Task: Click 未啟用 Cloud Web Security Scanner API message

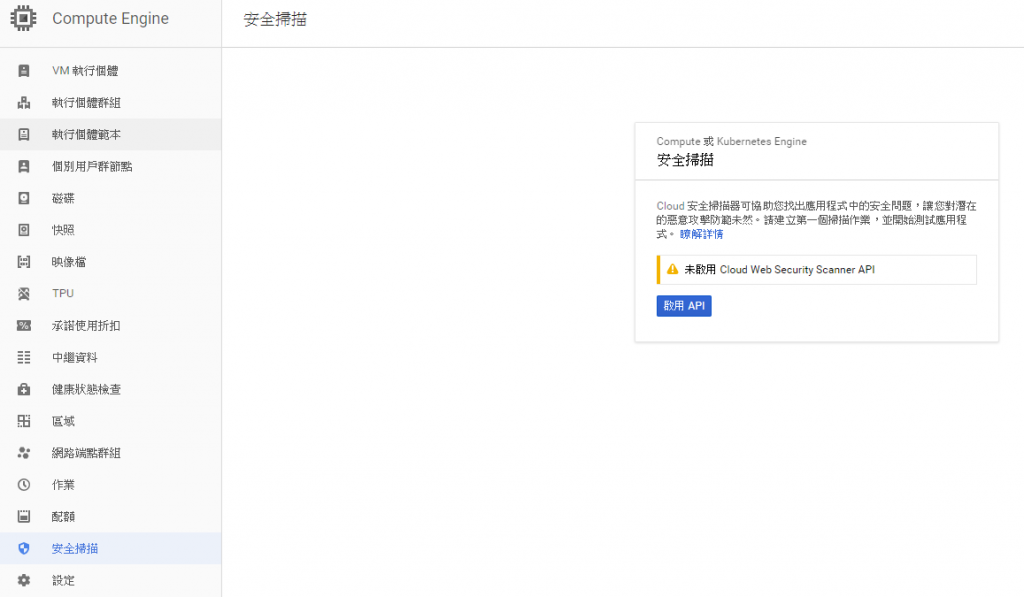Action: pyautogui.click(x=779, y=269)
